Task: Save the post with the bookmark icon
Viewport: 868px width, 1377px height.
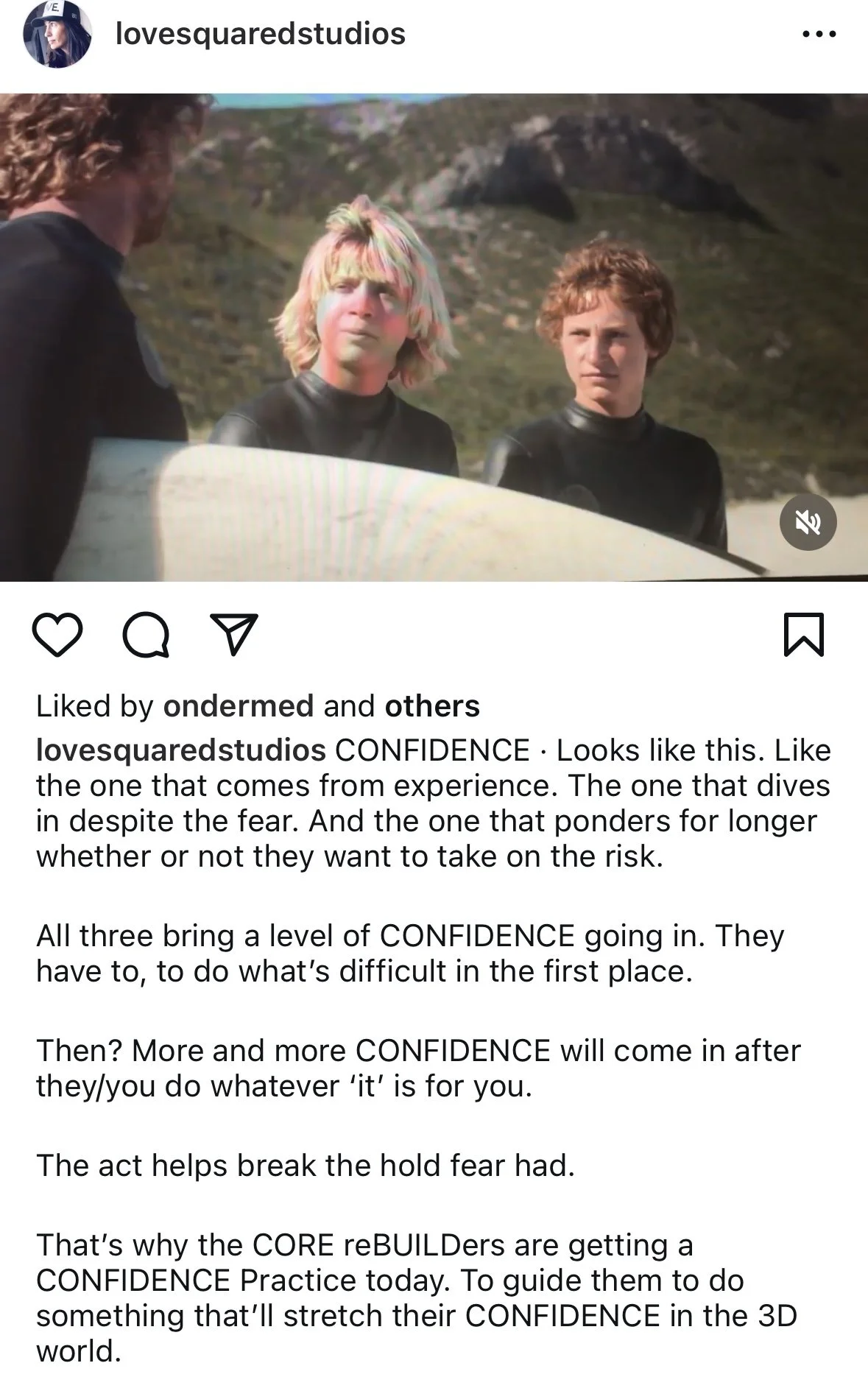Action: (803, 634)
